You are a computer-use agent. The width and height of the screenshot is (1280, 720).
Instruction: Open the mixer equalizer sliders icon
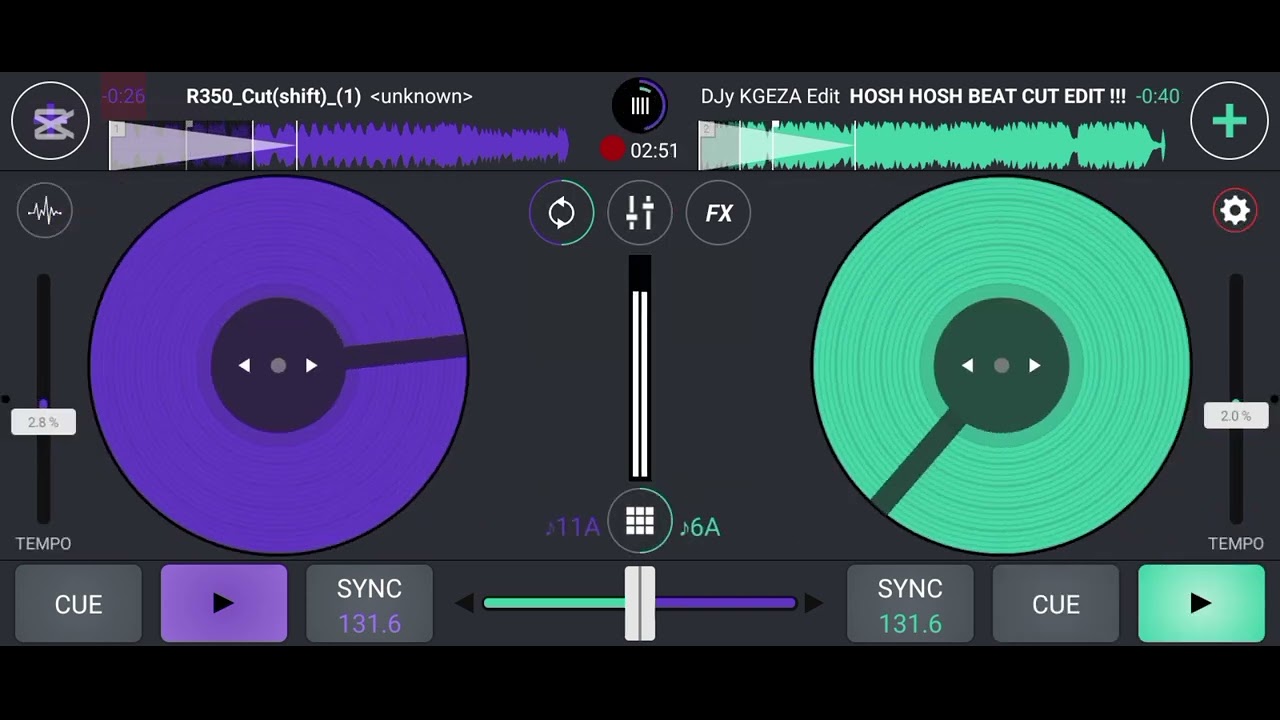[x=640, y=213]
